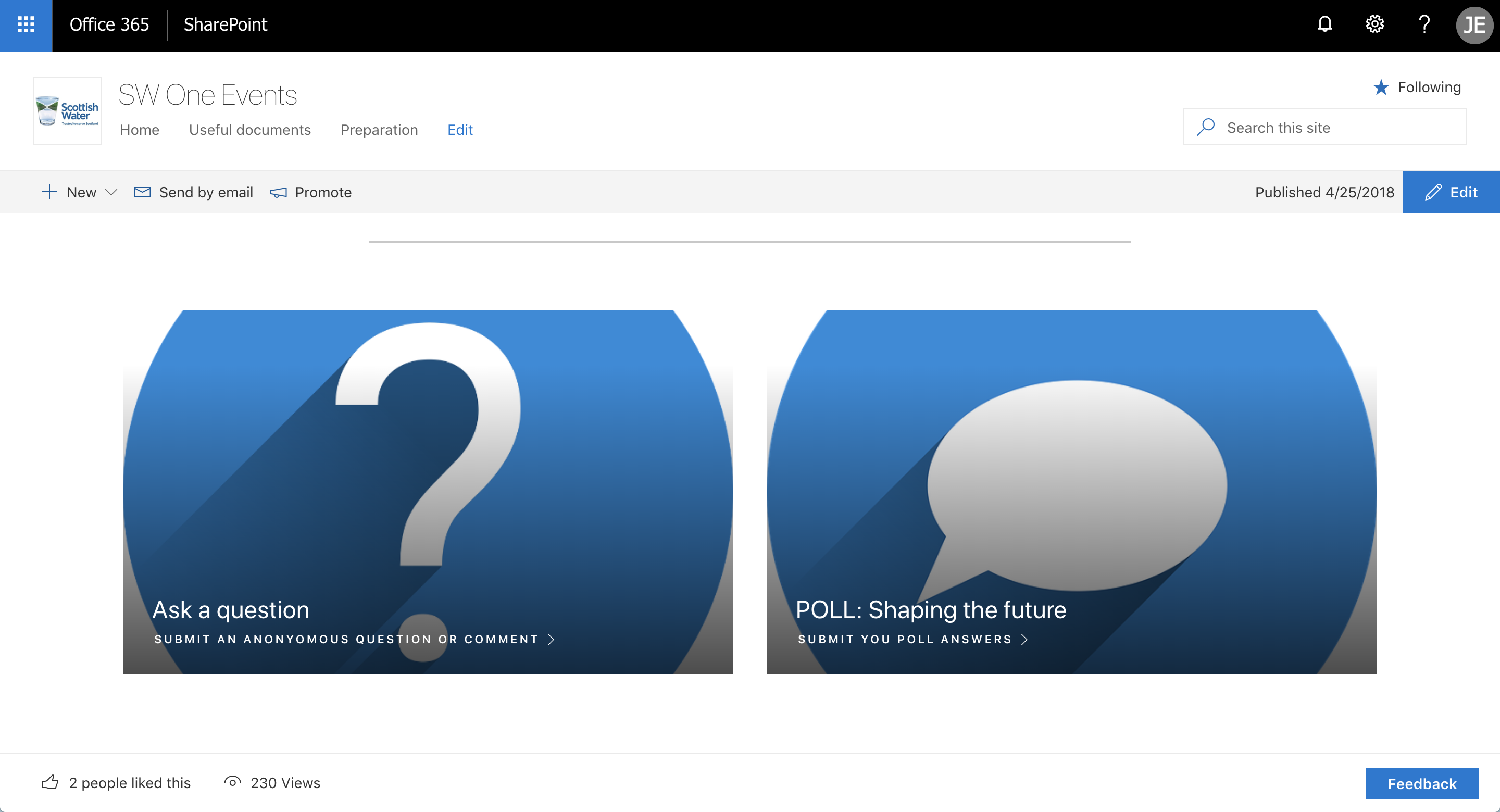Open the help question mark
1500x812 pixels.
click(x=1424, y=24)
